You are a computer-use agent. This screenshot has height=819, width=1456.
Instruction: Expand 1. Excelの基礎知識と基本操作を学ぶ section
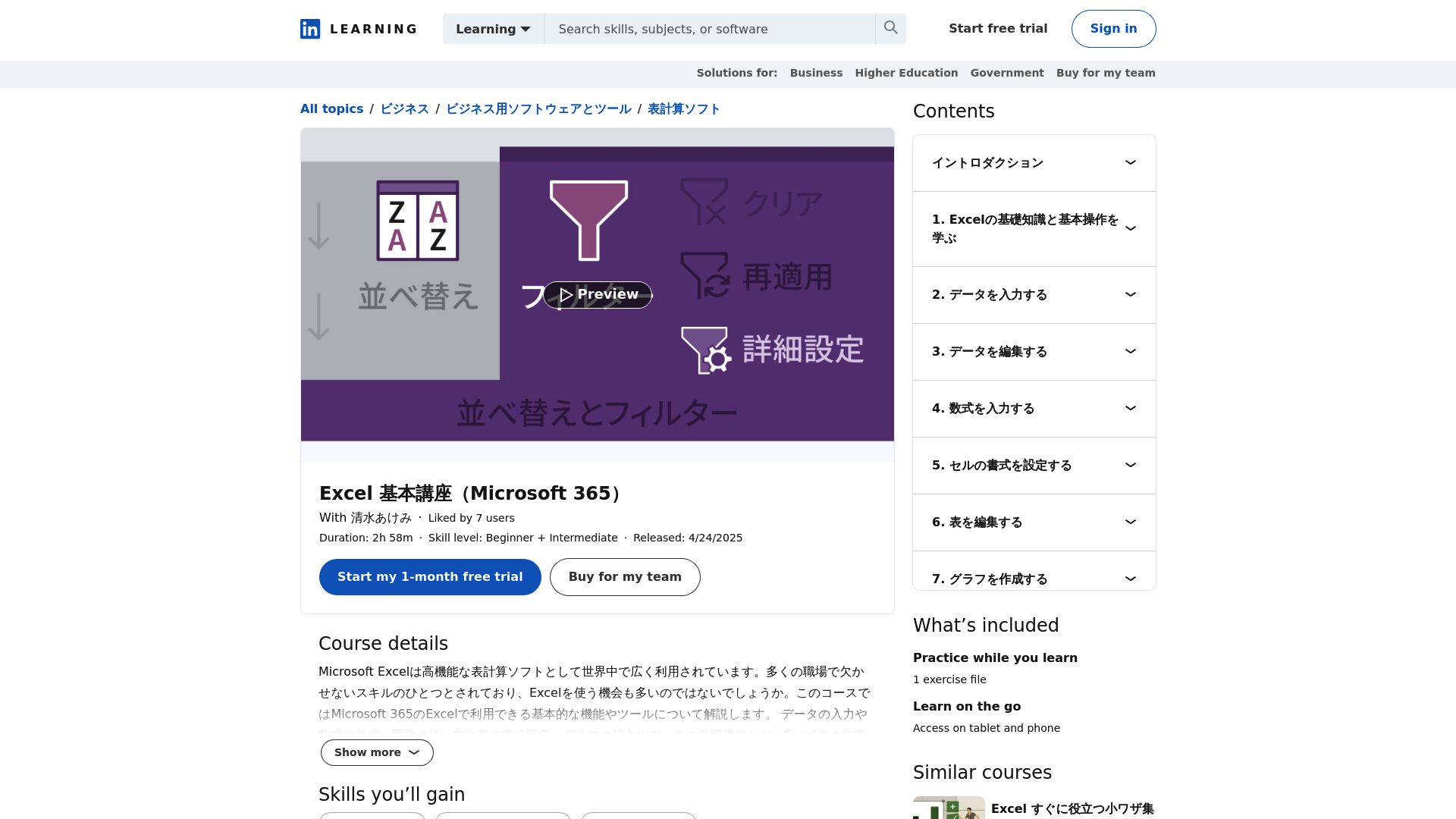1034,228
